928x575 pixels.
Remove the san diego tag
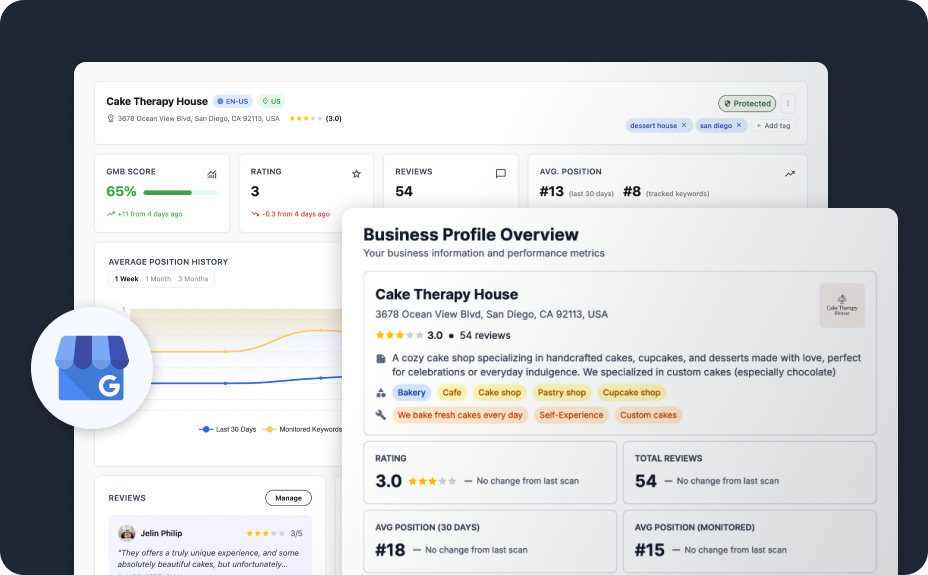coord(739,125)
